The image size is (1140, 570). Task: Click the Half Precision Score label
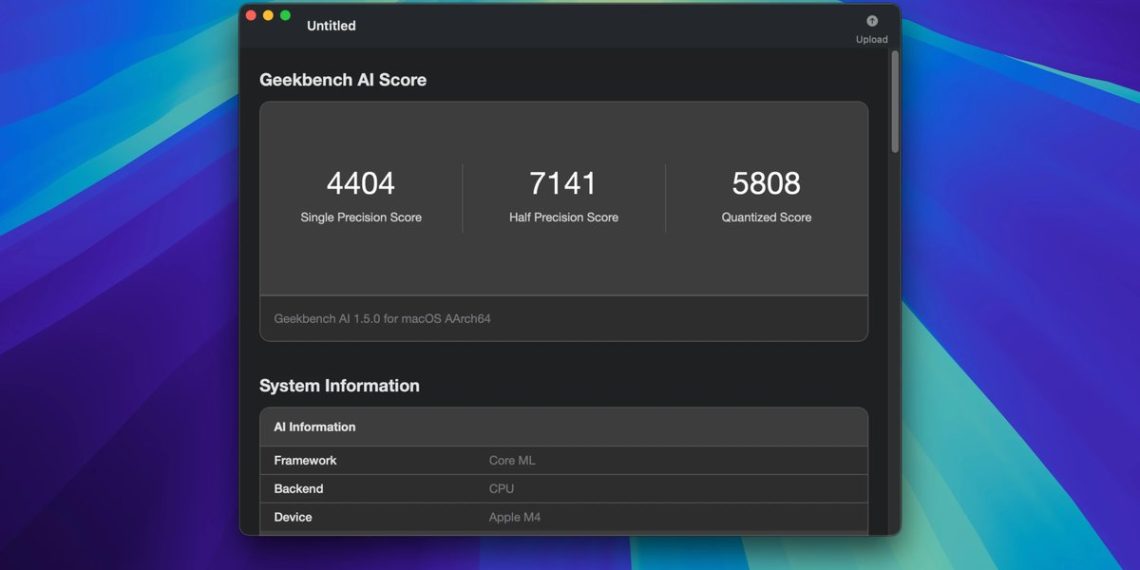coord(563,217)
